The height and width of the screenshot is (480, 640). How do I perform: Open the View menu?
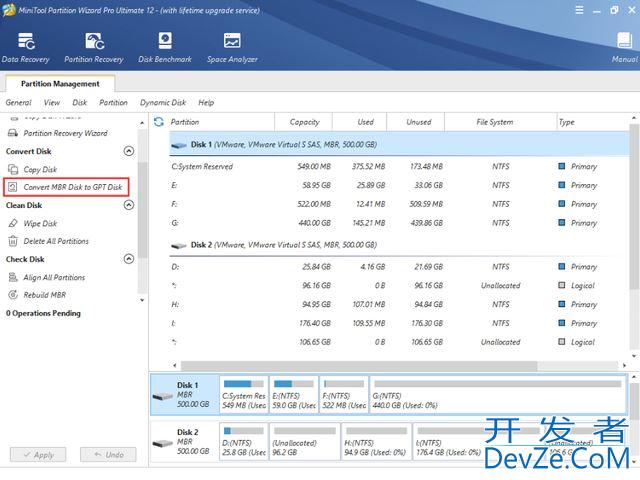pyautogui.click(x=52, y=102)
